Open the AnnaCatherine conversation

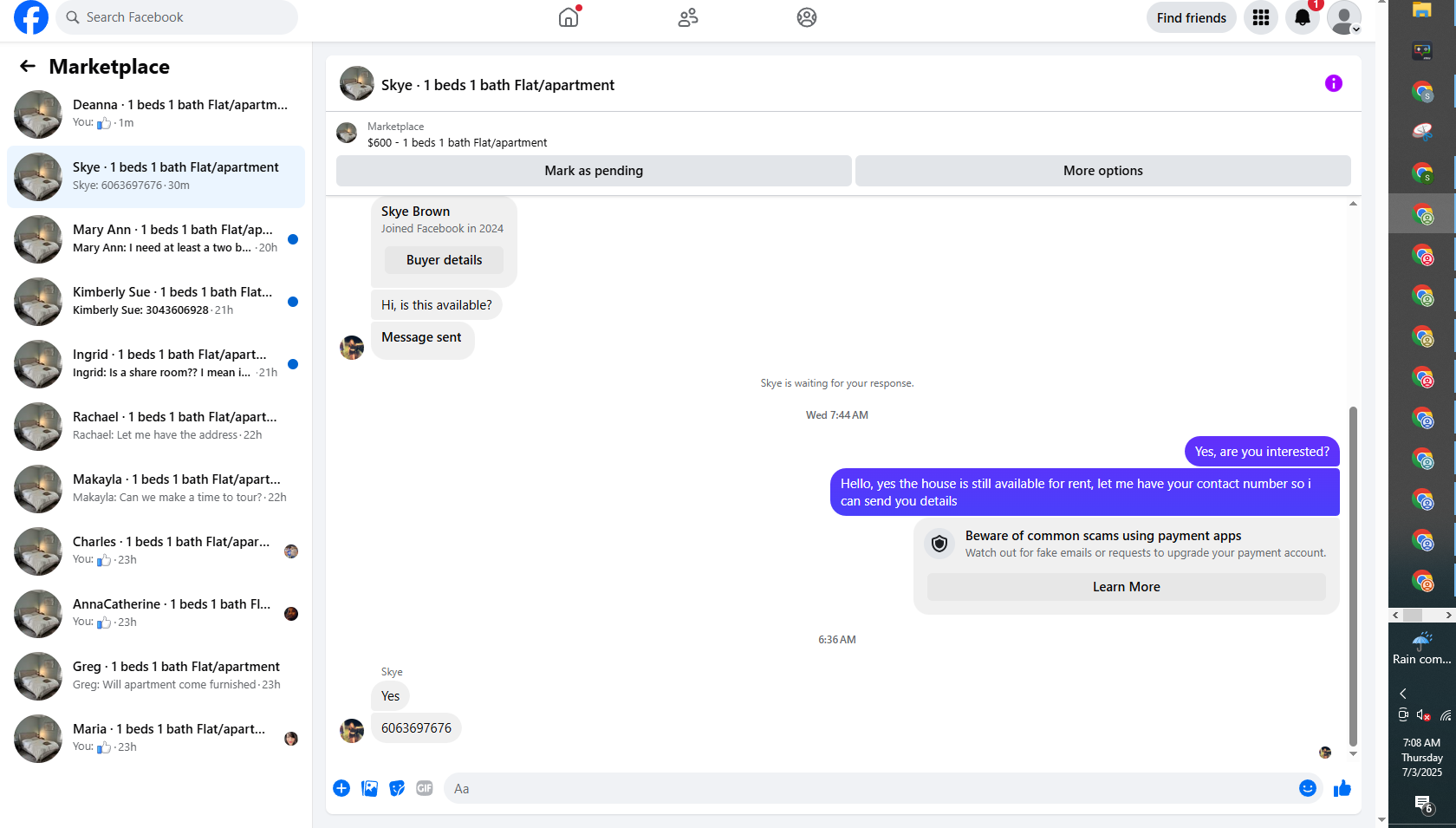(156, 614)
